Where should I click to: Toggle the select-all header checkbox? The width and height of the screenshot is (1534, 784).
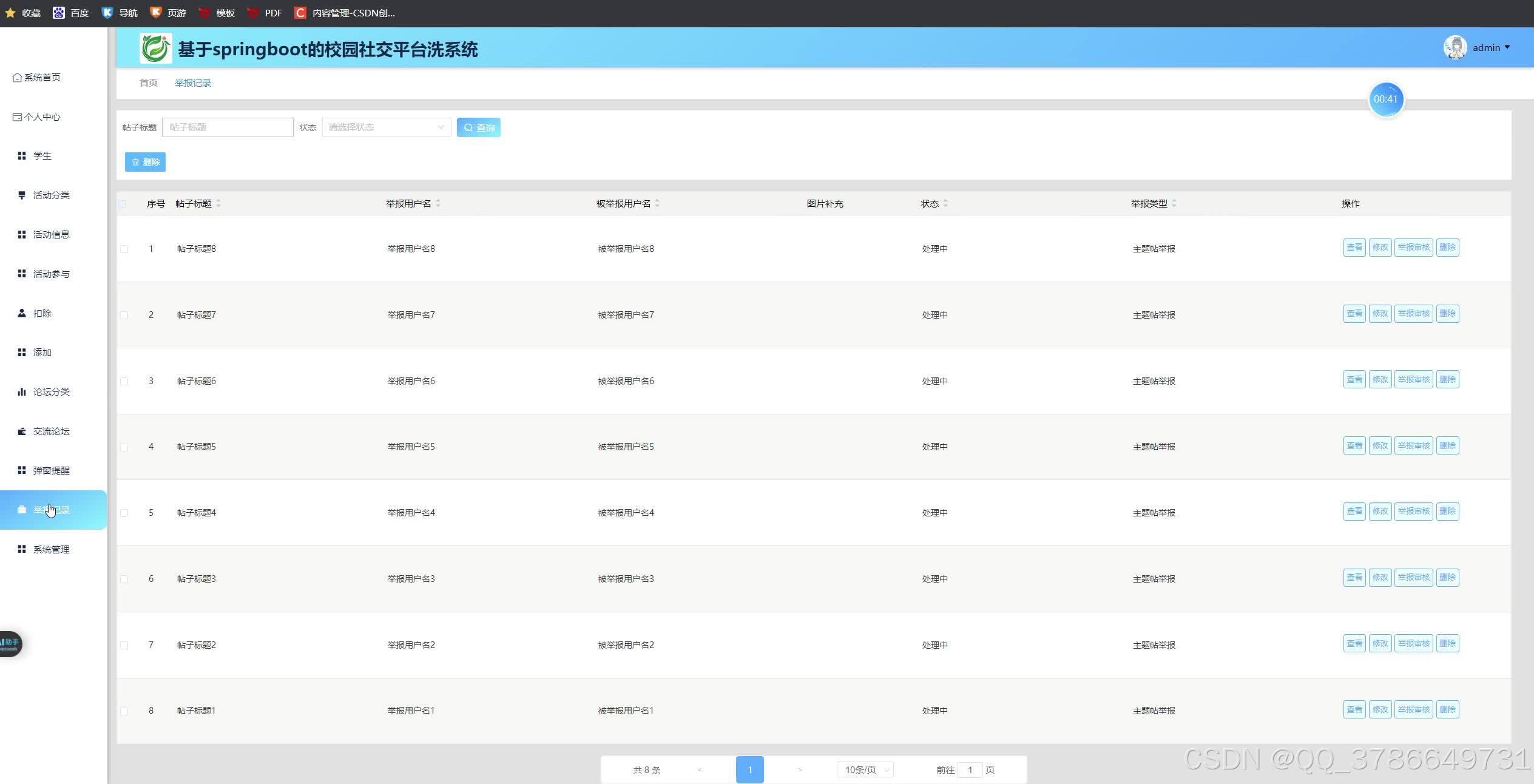click(123, 204)
